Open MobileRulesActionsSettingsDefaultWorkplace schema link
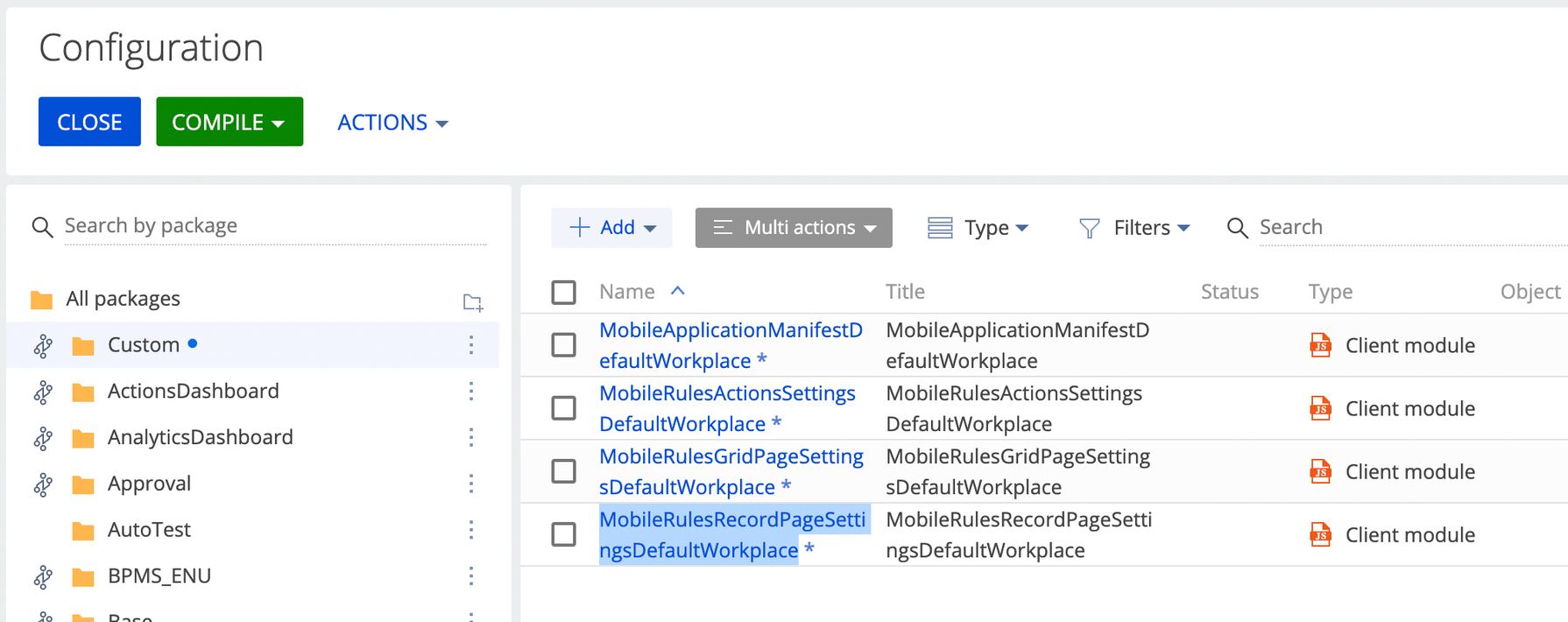This screenshot has width=1568, height=622. pyautogui.click(x=727, y=408)
